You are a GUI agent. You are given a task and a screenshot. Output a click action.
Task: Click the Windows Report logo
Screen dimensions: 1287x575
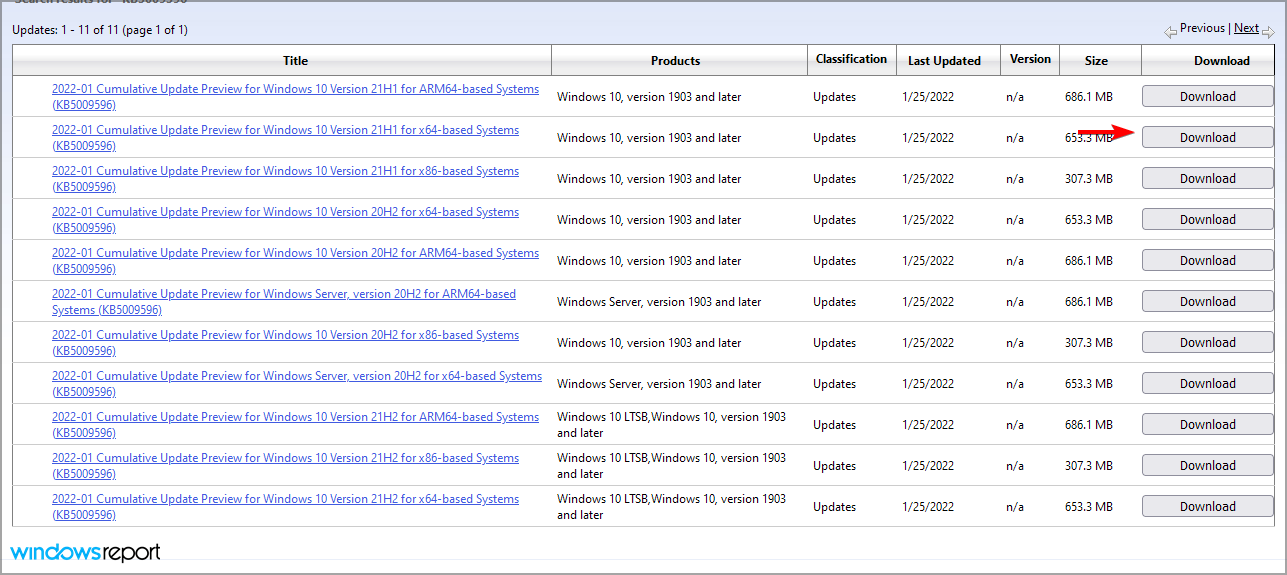(85, 552)
